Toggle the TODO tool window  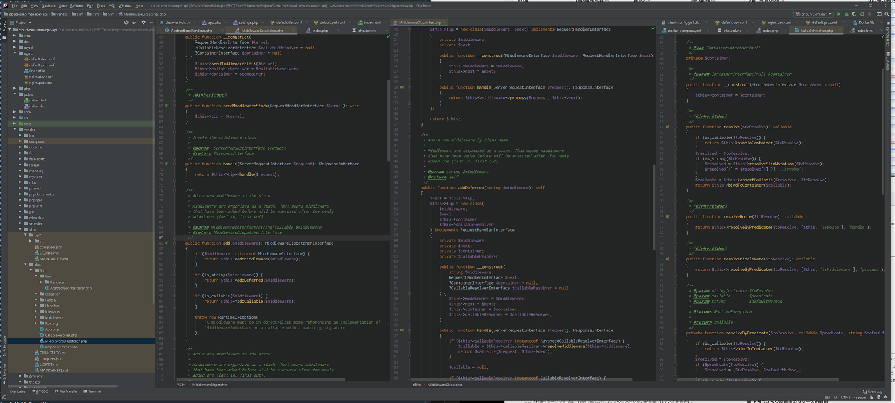pos(40,392)
